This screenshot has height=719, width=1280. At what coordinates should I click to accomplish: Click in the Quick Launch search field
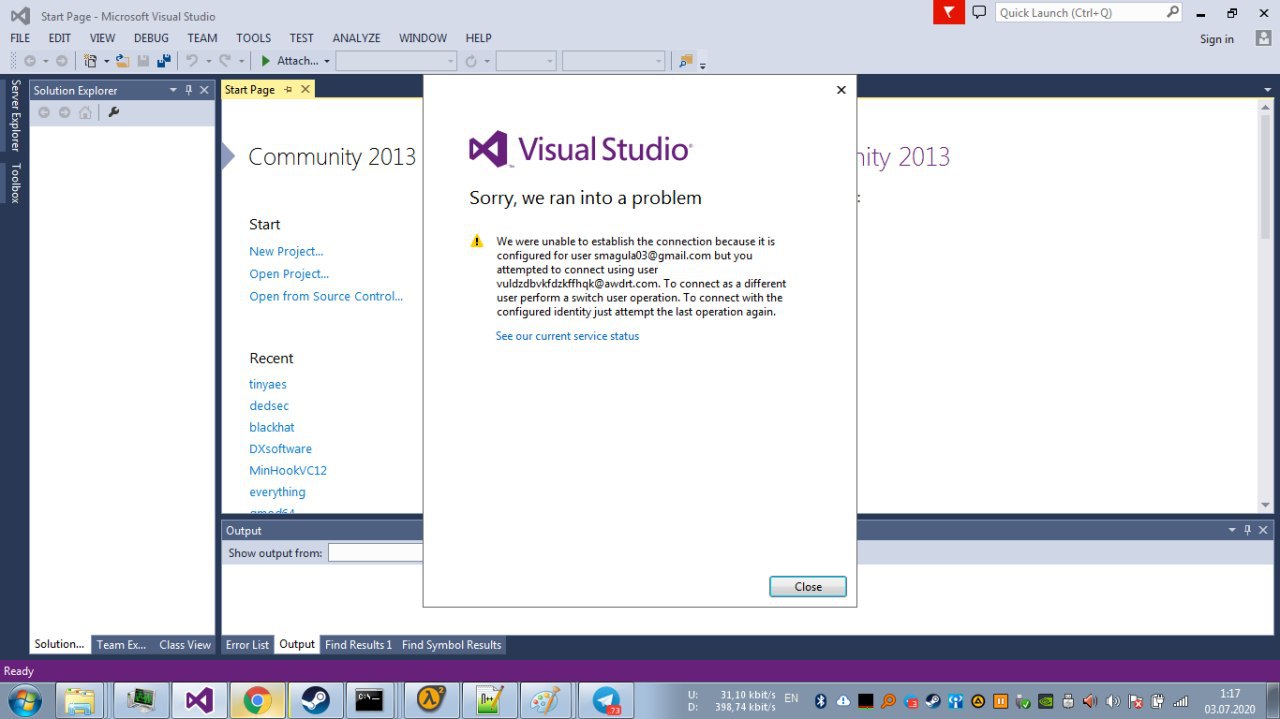pos(1080,12)
